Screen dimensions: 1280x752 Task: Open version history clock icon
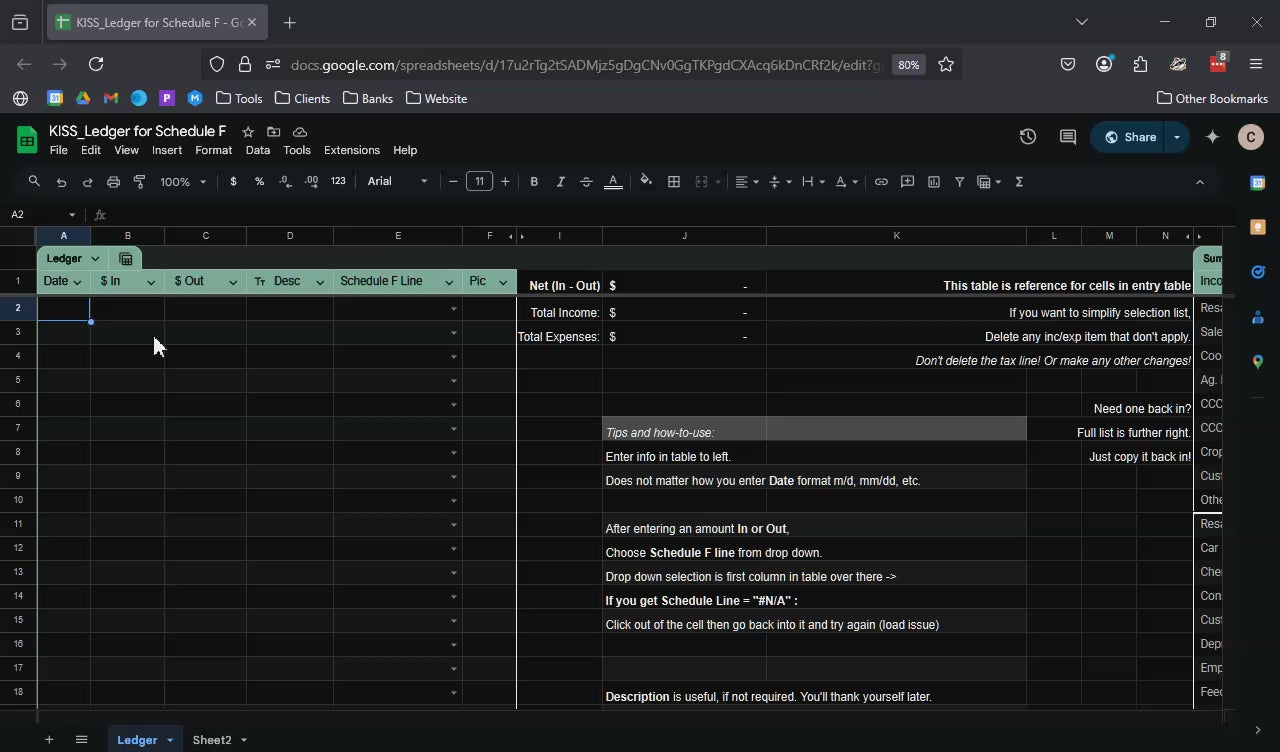1028,137
